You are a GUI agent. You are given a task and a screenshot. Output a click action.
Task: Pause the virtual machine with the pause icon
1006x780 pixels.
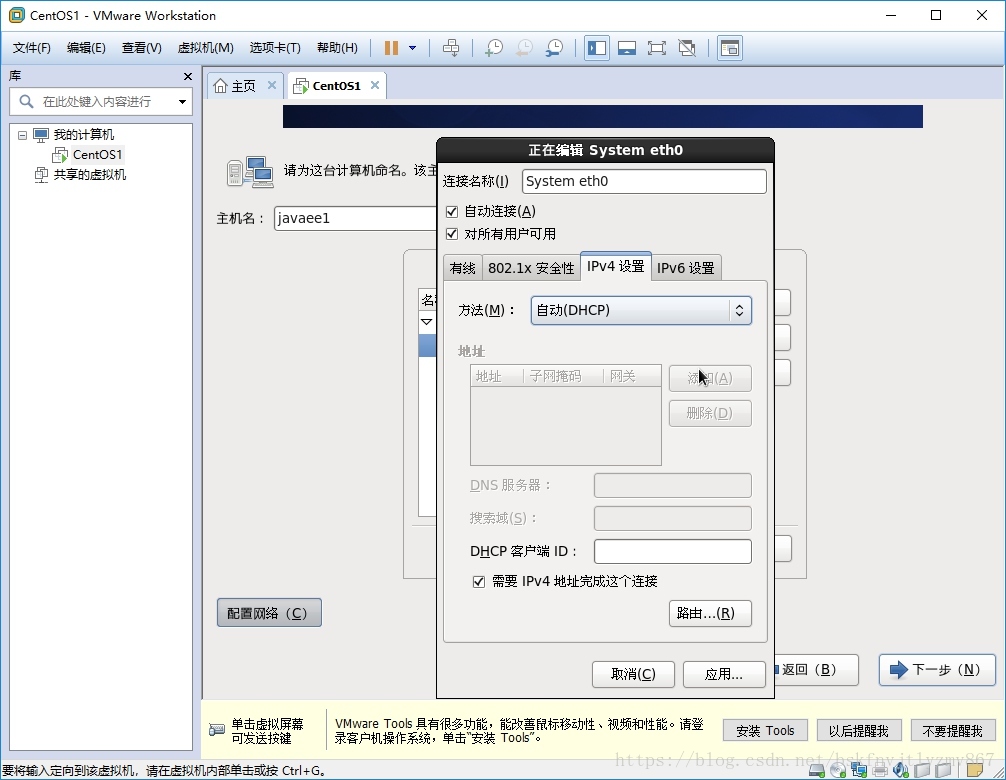tap(391, 48)
